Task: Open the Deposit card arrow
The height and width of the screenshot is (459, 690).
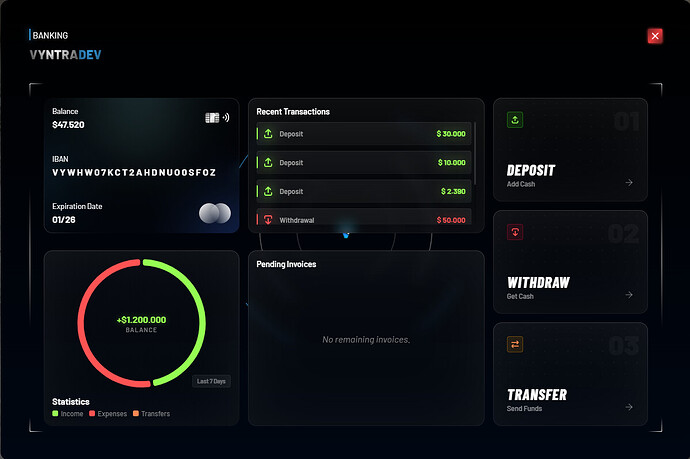Action: 629,182
